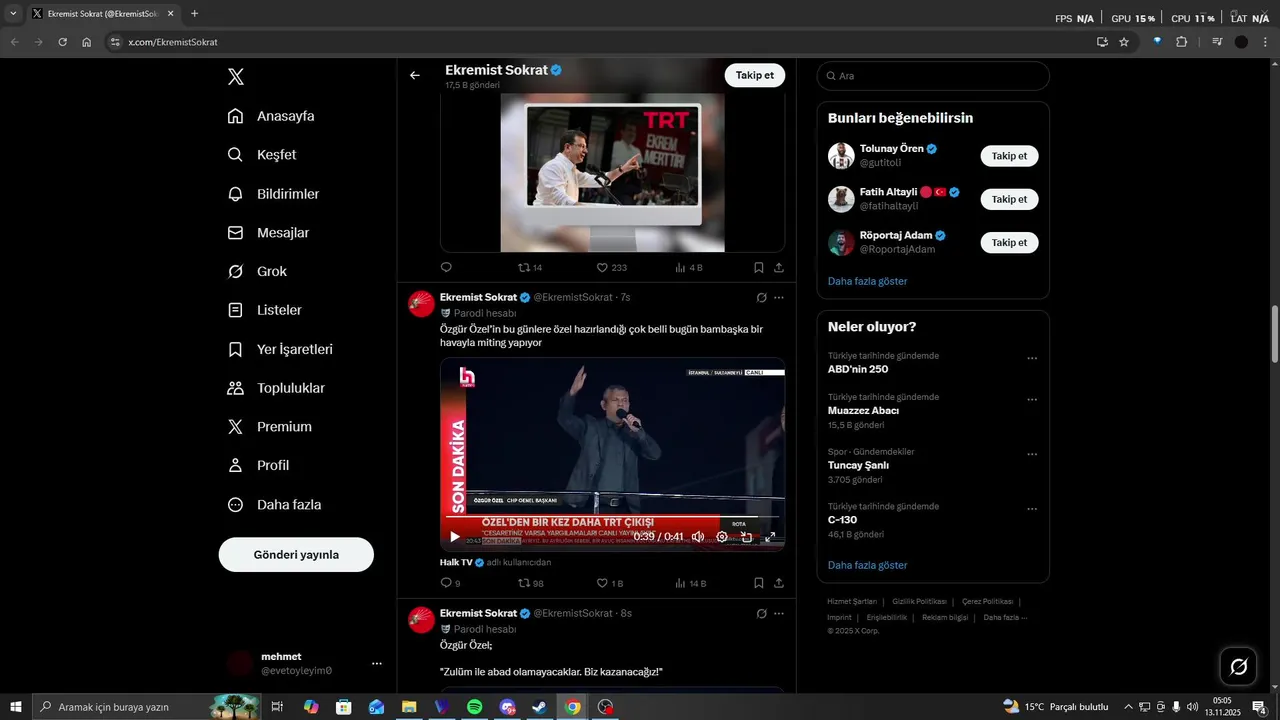Open Bildirimler notifications

point(274,194)
